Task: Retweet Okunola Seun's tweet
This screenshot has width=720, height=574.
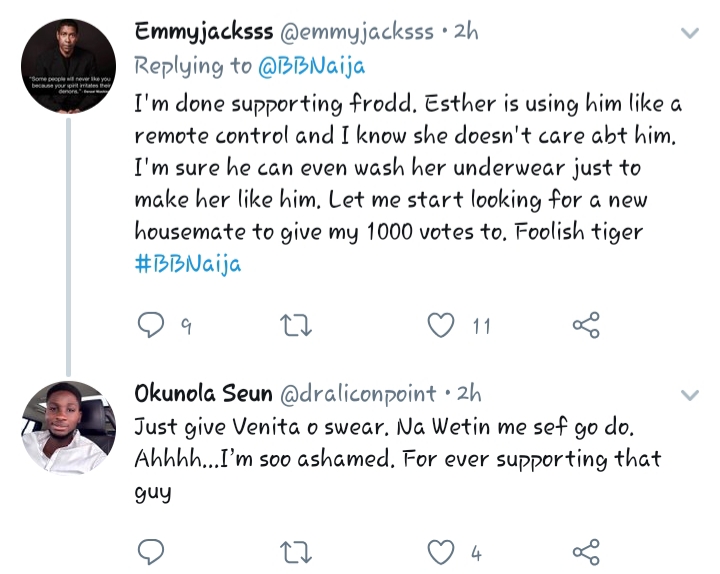Action: tap(297, 551)
